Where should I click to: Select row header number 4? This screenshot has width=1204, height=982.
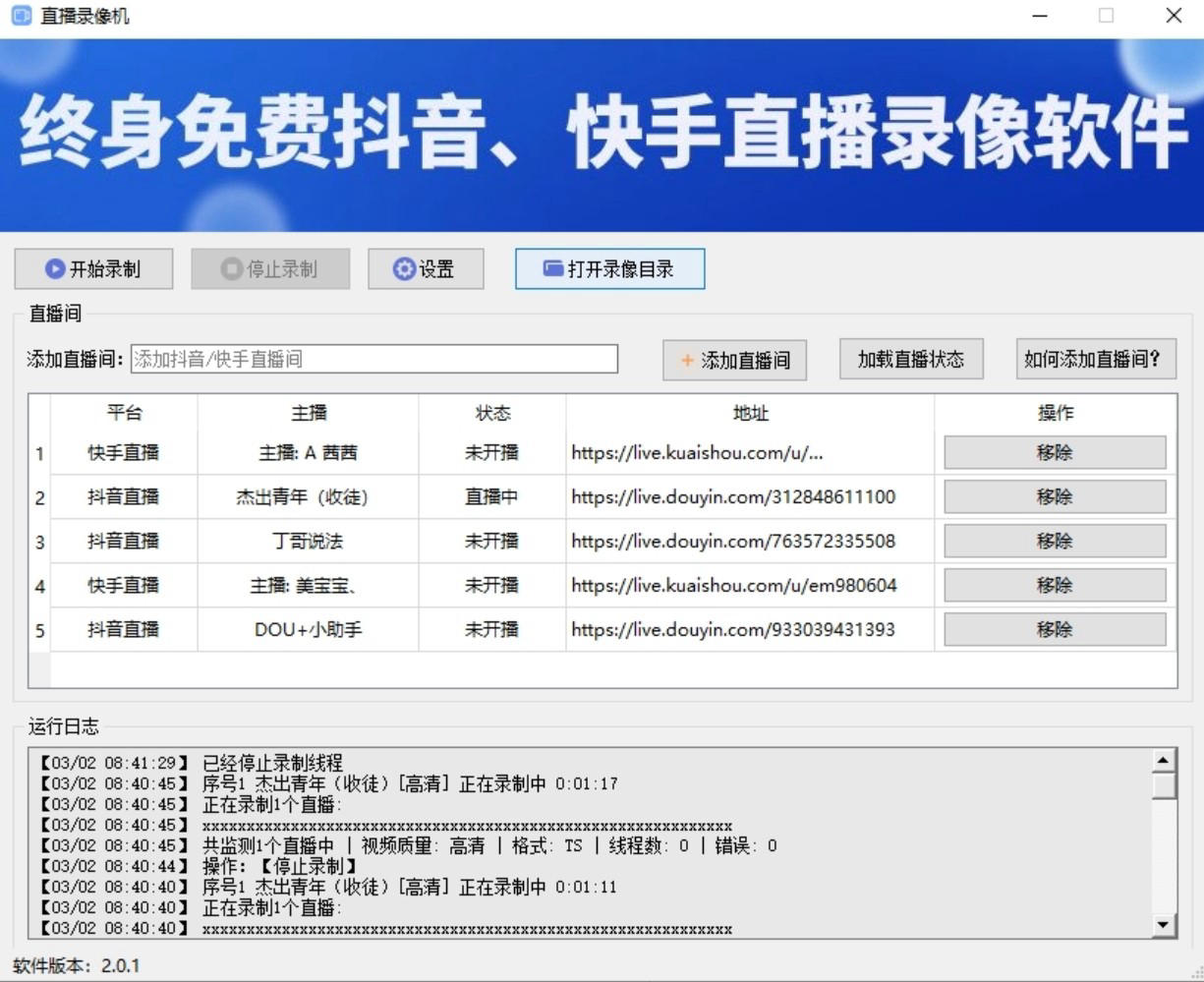pos(39,586)
